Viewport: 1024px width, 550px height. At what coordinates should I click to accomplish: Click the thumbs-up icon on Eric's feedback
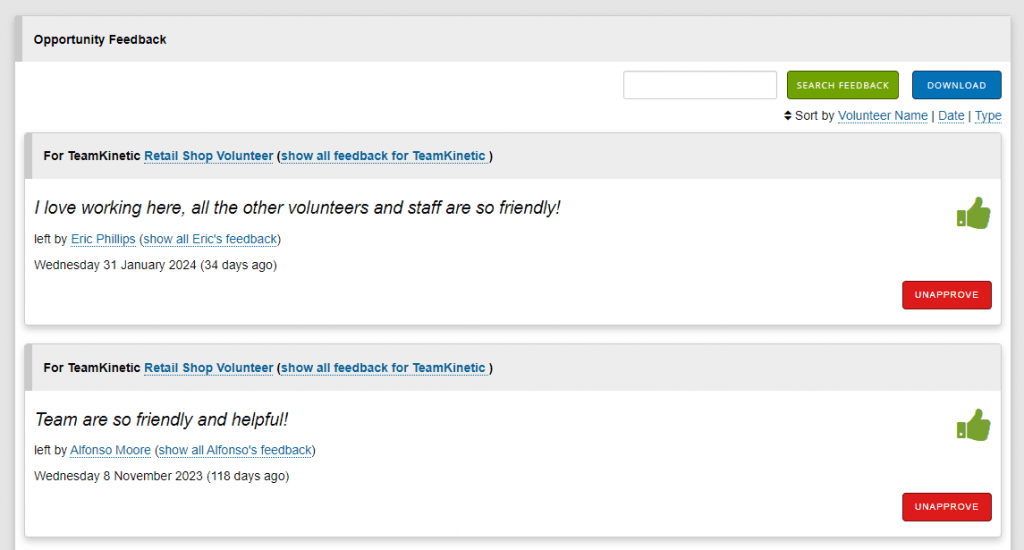[x=973, y=213]
